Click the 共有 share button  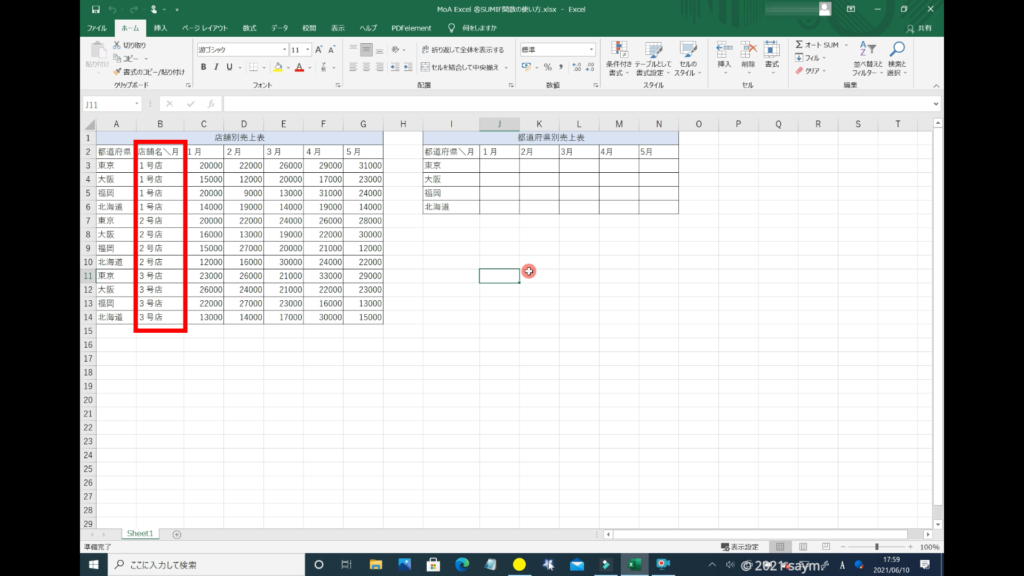[x=920, y=28]
